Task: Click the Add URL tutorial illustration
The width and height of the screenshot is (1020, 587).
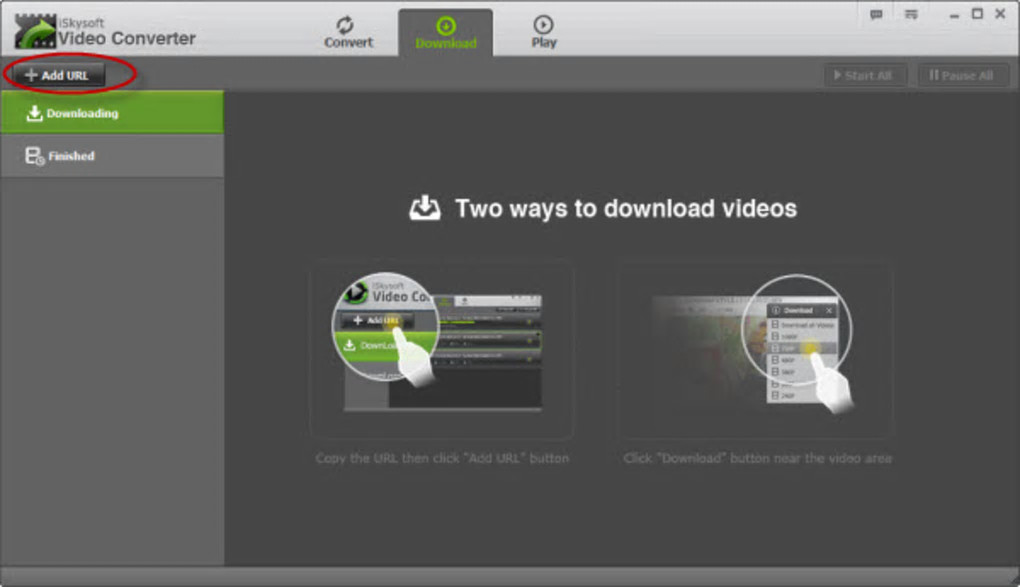Action: [x=442, y=348]
